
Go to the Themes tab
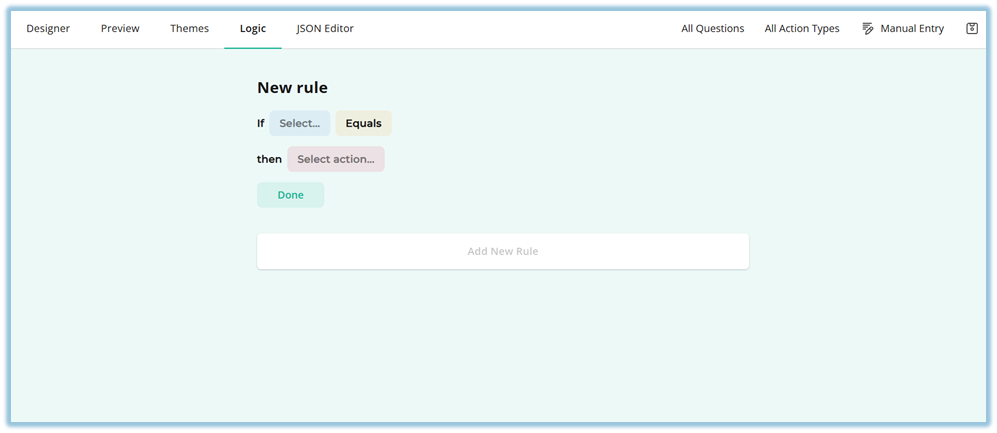189,29
